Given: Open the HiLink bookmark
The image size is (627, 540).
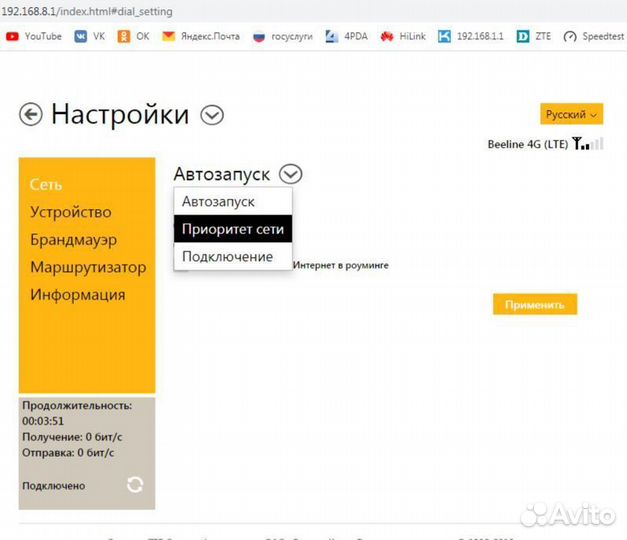Looking at the screenshot, I should 403,36.
